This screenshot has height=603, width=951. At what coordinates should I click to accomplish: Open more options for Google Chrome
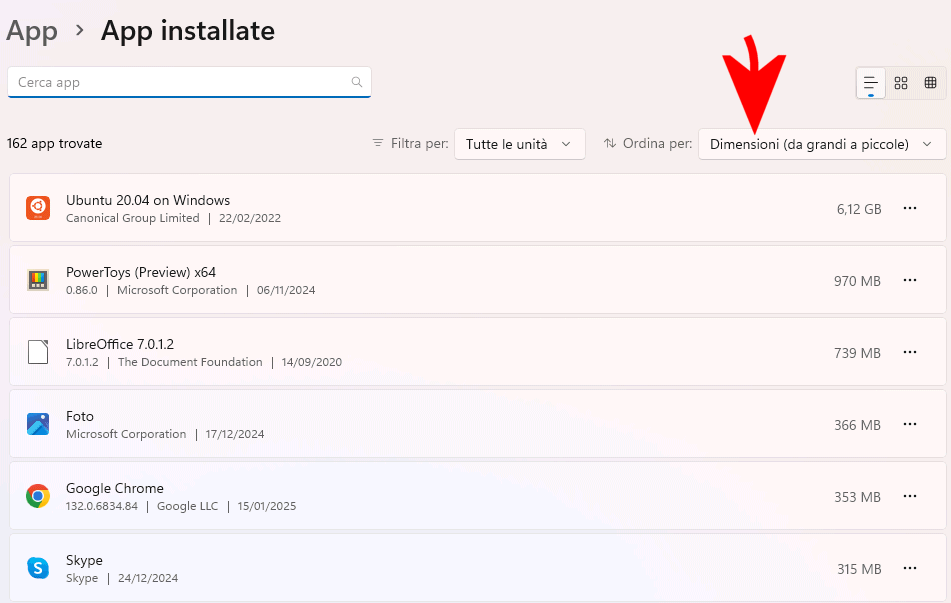910,496
